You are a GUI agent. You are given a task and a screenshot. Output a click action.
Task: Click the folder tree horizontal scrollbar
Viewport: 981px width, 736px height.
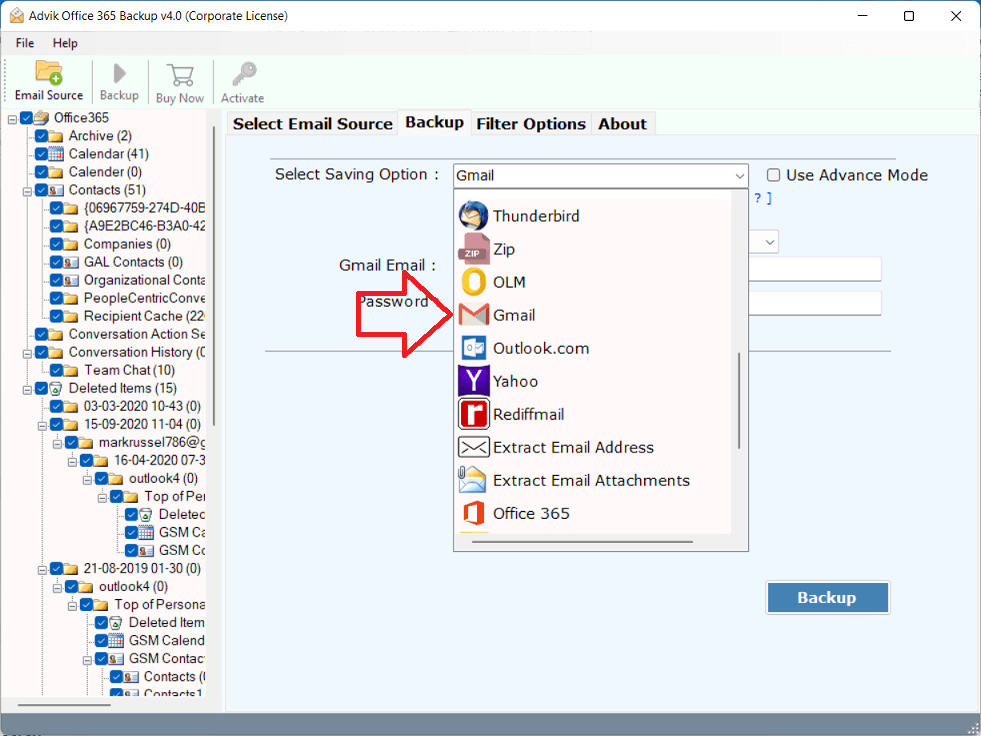(64, 705)
